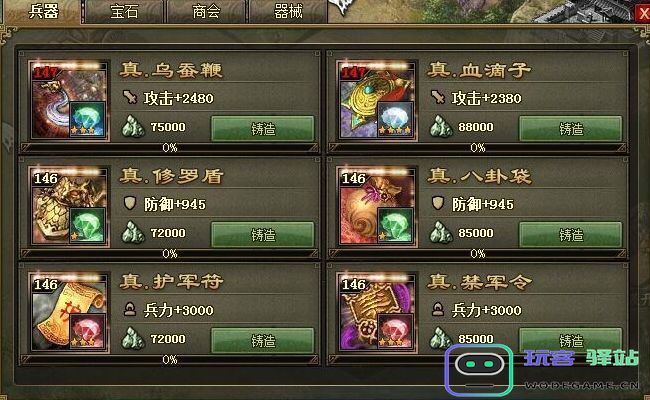Image resolution: width=650 pixels, height=400 pixels.
Task: Click the 0% progress bar under 真.乌蚕鞭
Action: point(170,148)
